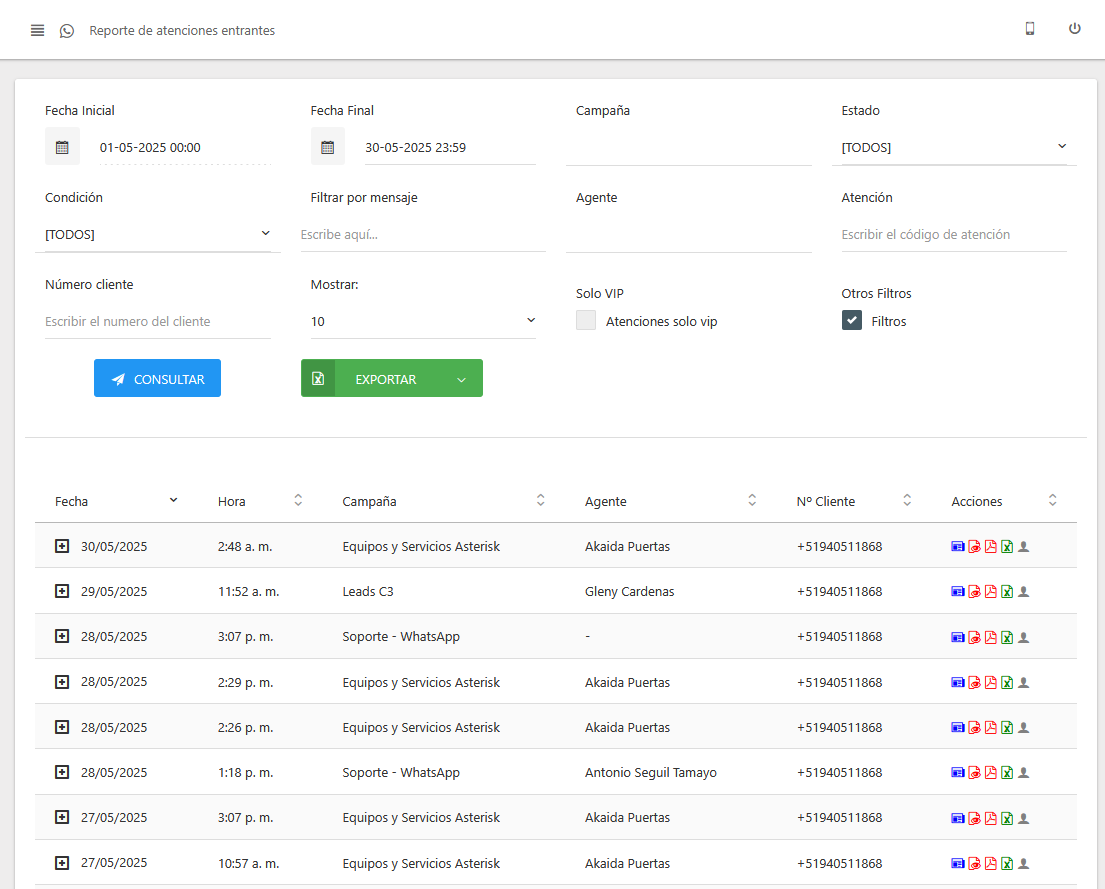Download PDF for the 2:29 p. m. row

coord(991,682)
